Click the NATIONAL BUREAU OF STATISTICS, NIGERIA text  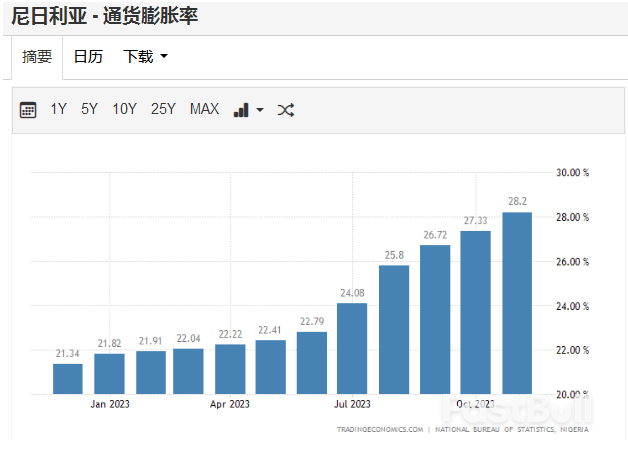[512, 430]
